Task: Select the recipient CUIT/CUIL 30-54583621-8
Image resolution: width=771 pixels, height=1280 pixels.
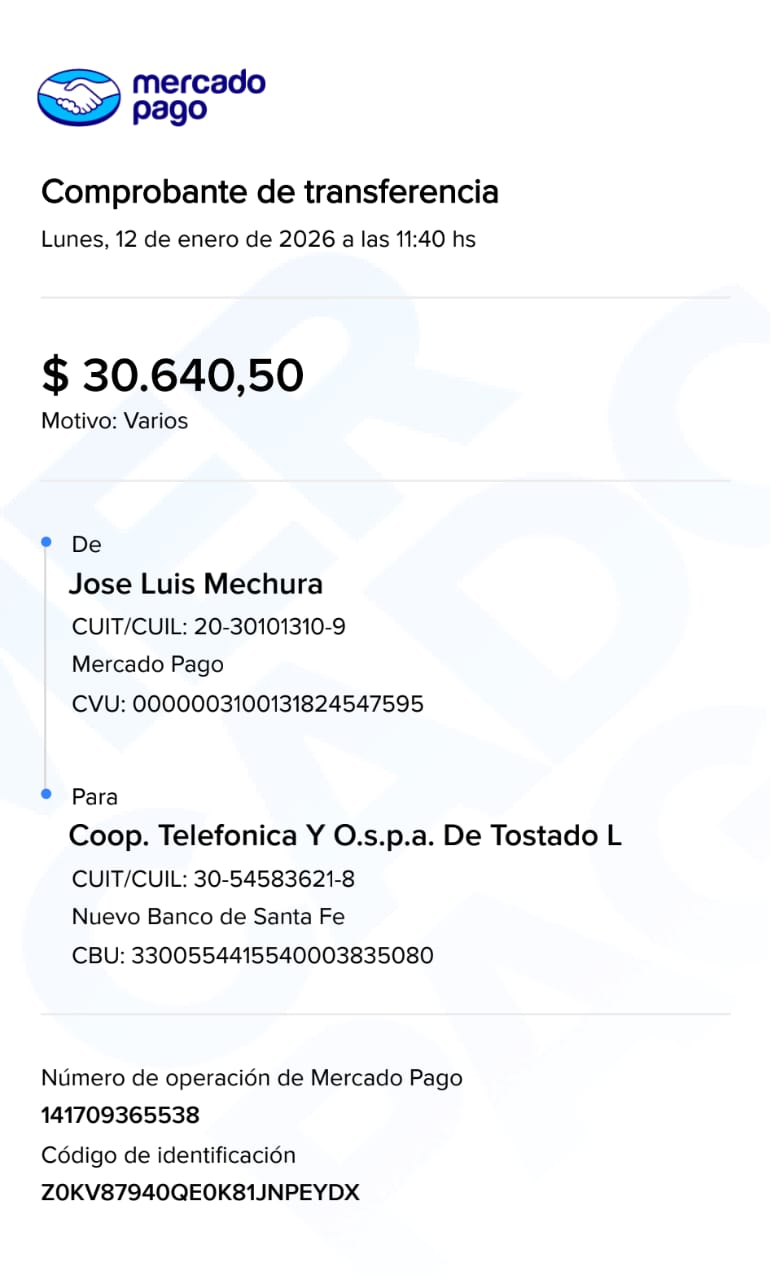Action: (x=213, y=879)
